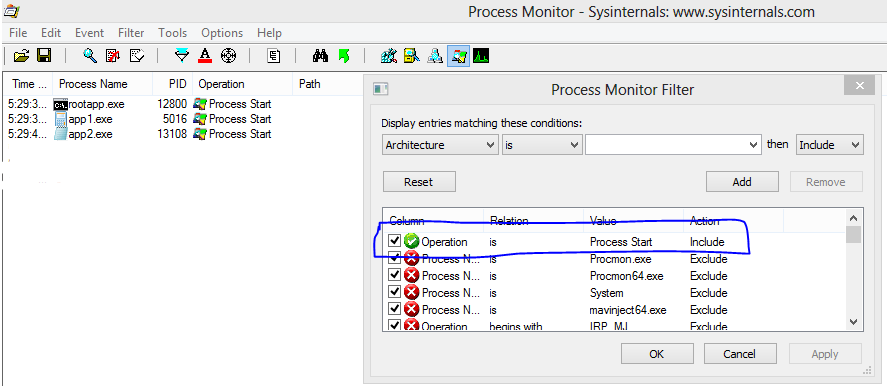
Task: Uncheck the Operation is Process Start filter
Action: [395, 242]
